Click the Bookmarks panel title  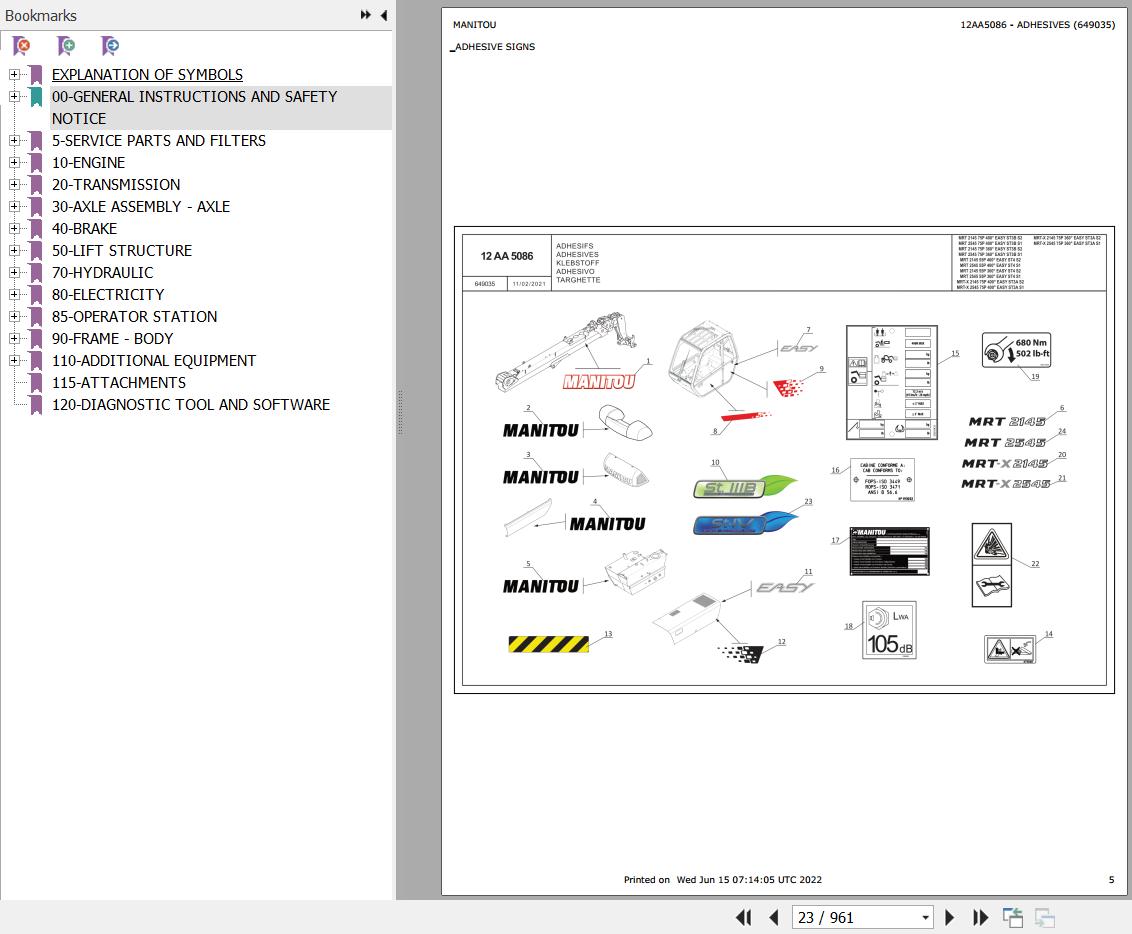(40, 15)
